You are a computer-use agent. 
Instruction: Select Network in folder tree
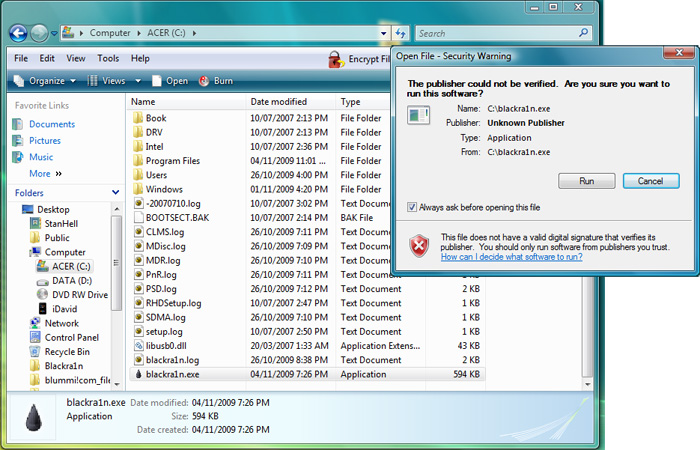(x=62, y=323)
